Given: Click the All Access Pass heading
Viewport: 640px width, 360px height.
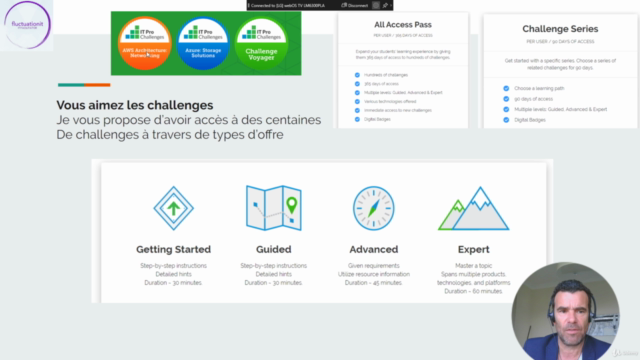Looking at the screenshot, I should coord(403,25).
